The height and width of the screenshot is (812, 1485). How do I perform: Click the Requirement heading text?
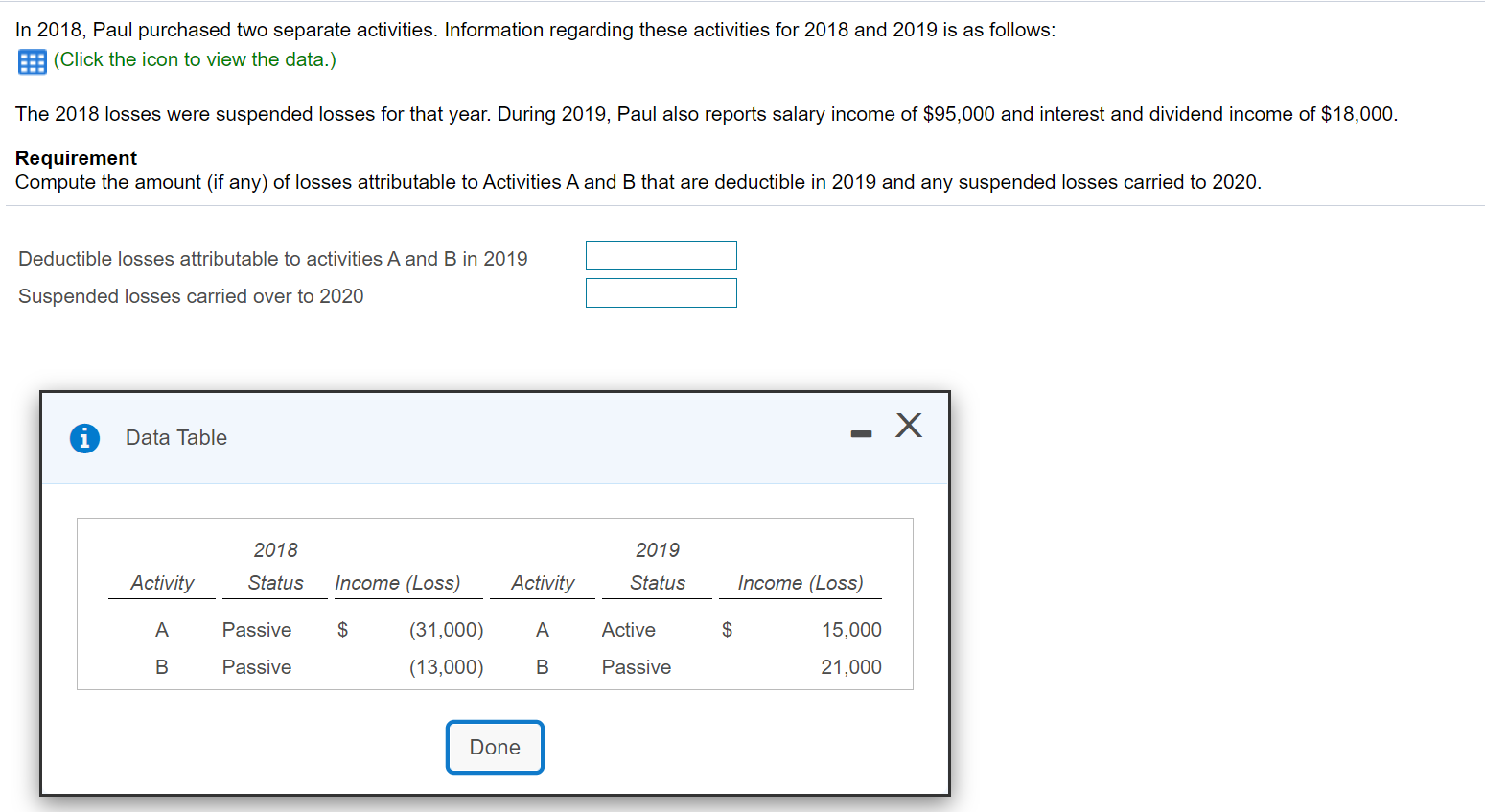click(76, 157)
